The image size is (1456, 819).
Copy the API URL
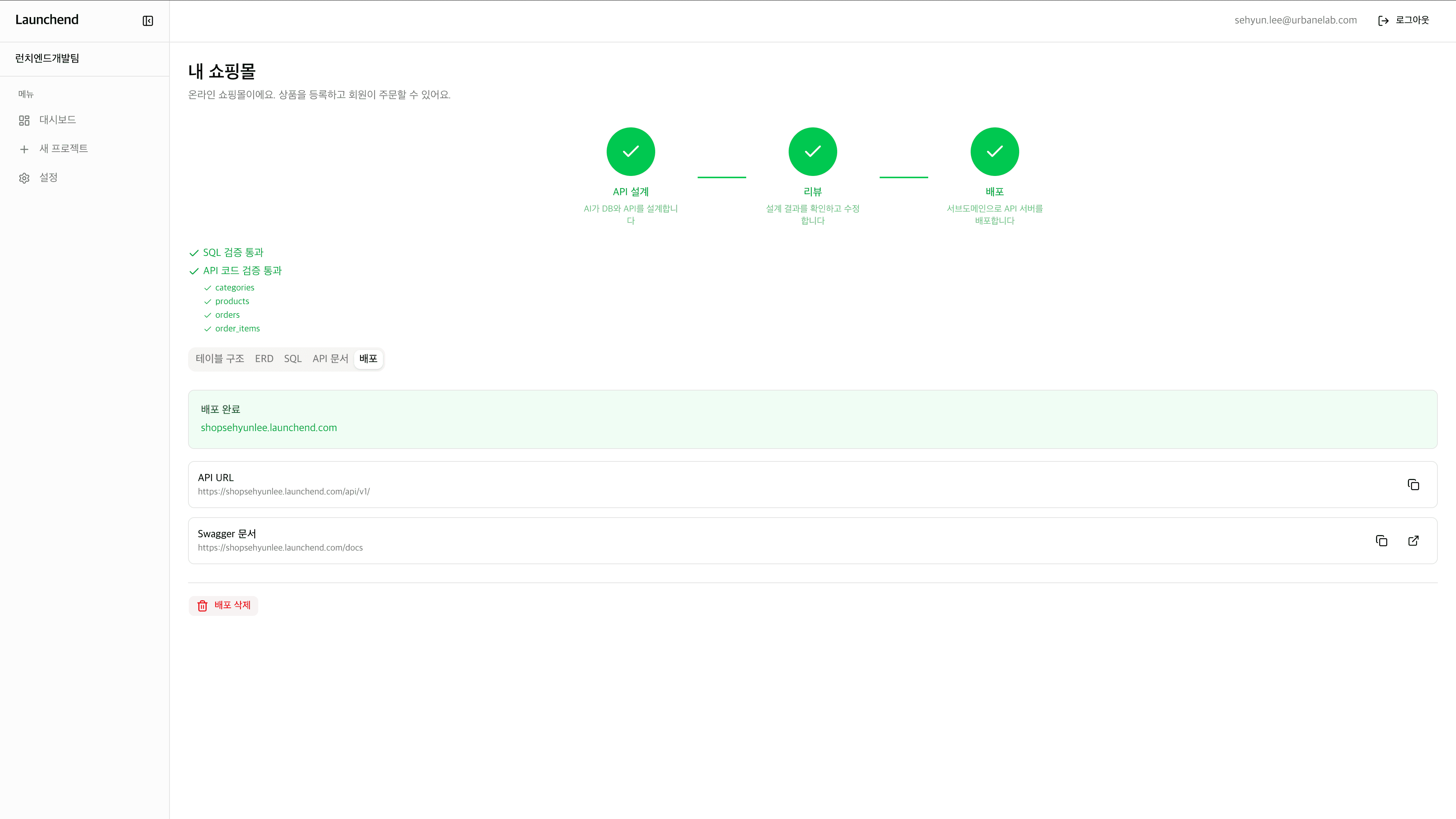coord(1413,485)
